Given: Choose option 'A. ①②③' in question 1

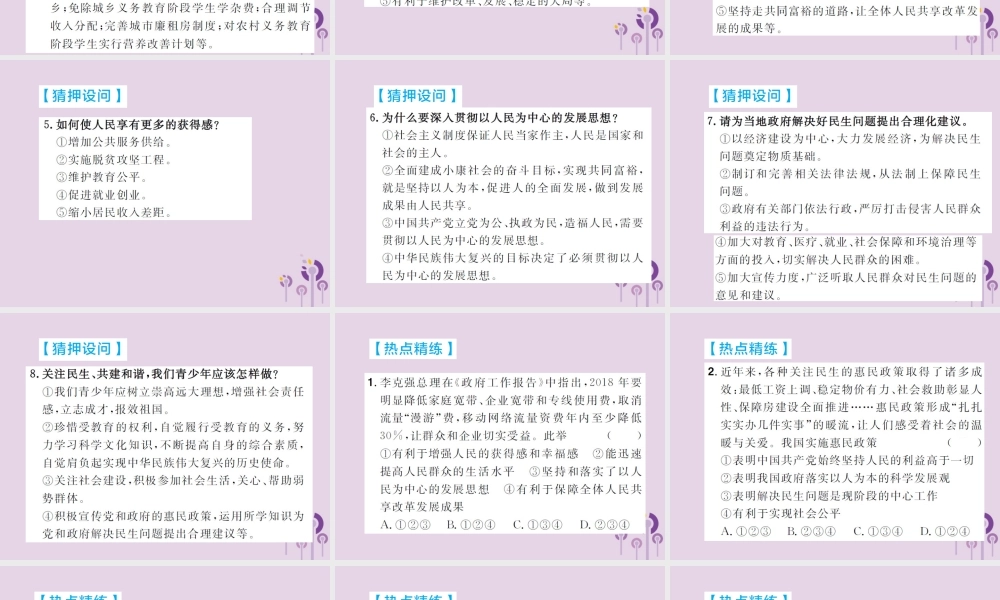Looking at the screenshot, I should pos(406,525).
